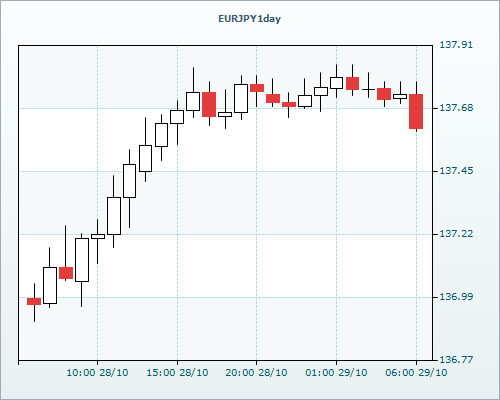This screenshot has width=500, height=400.
Task: Click the doji candle right of 01:00 gridline
Action: [368, 89]
